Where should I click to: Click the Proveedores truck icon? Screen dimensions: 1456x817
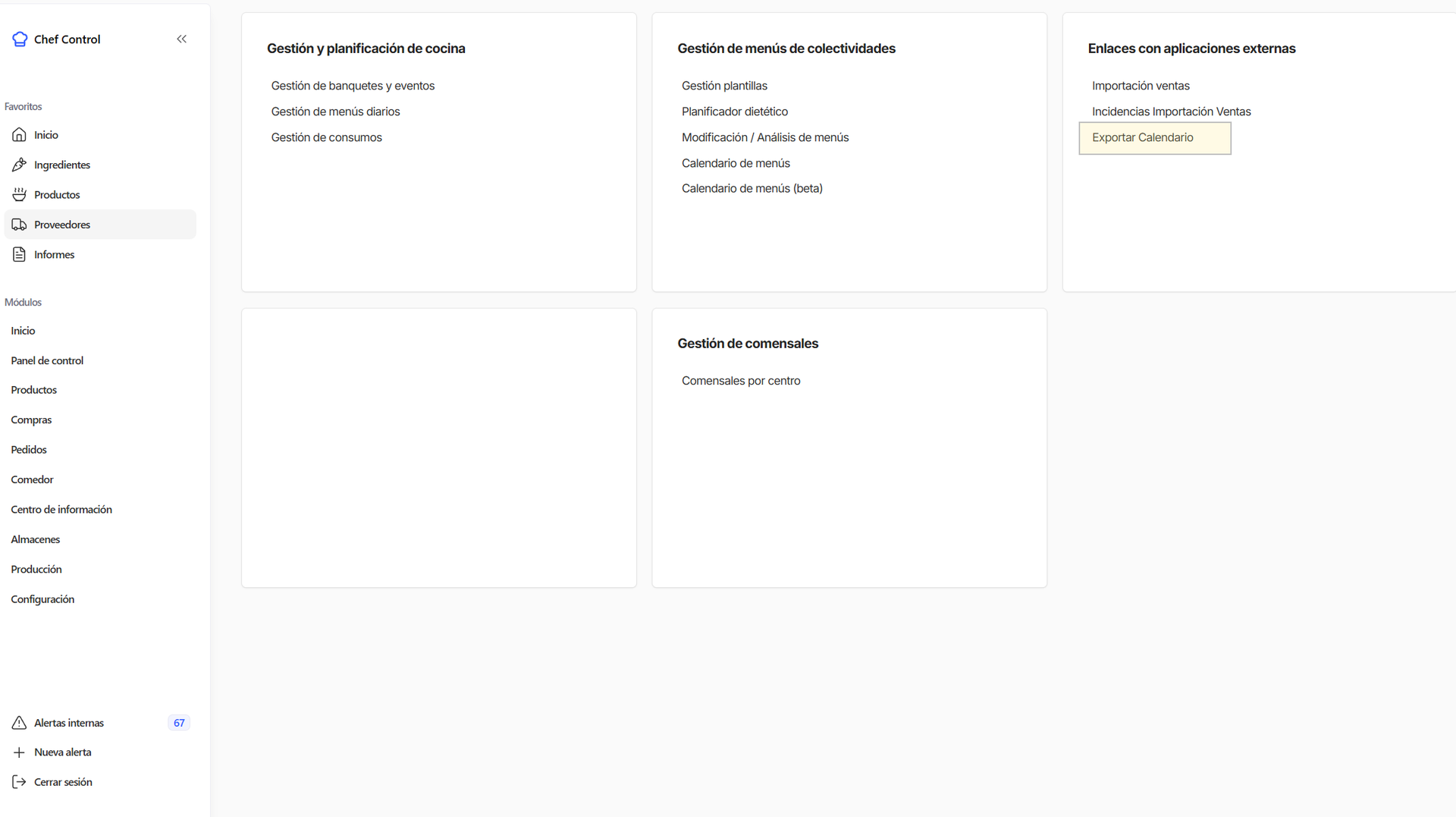point(20,225)
